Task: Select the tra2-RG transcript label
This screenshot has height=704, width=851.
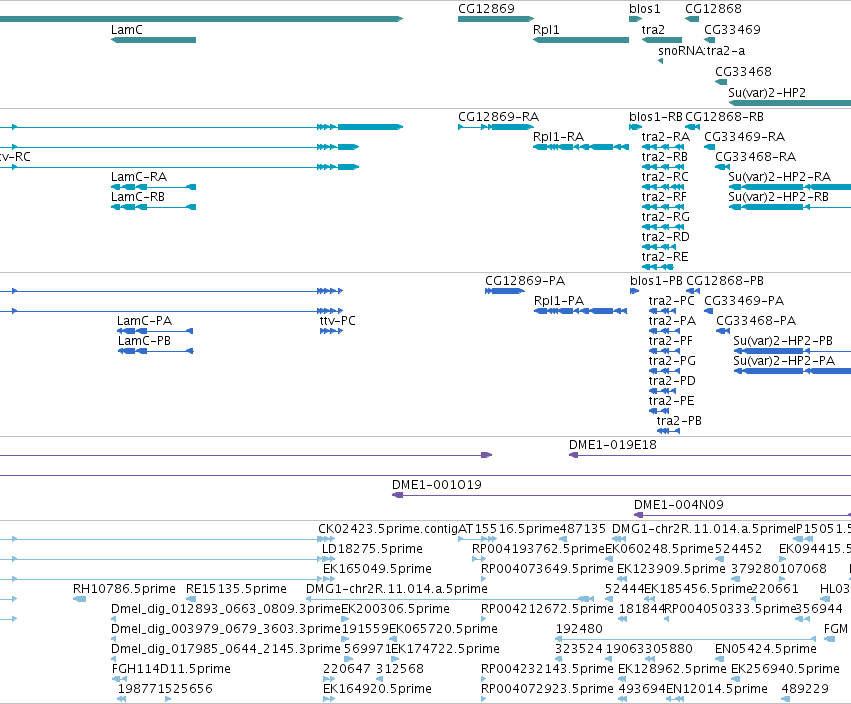Action: coord(665,217)
